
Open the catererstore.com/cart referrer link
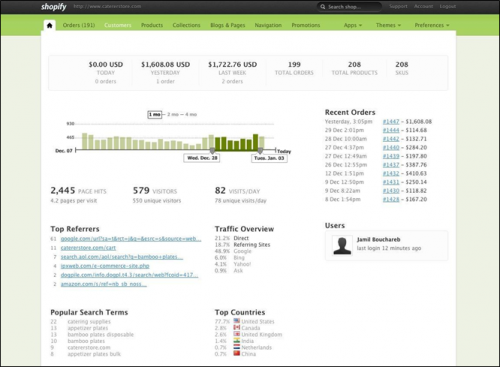tap(88, 248)
